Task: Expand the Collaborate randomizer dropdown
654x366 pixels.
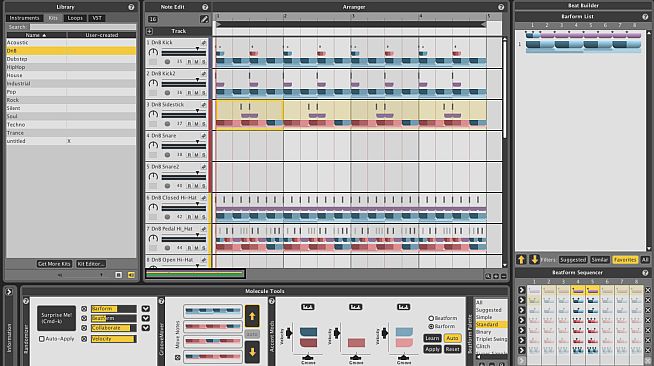Action: click(x=146, y=328)
